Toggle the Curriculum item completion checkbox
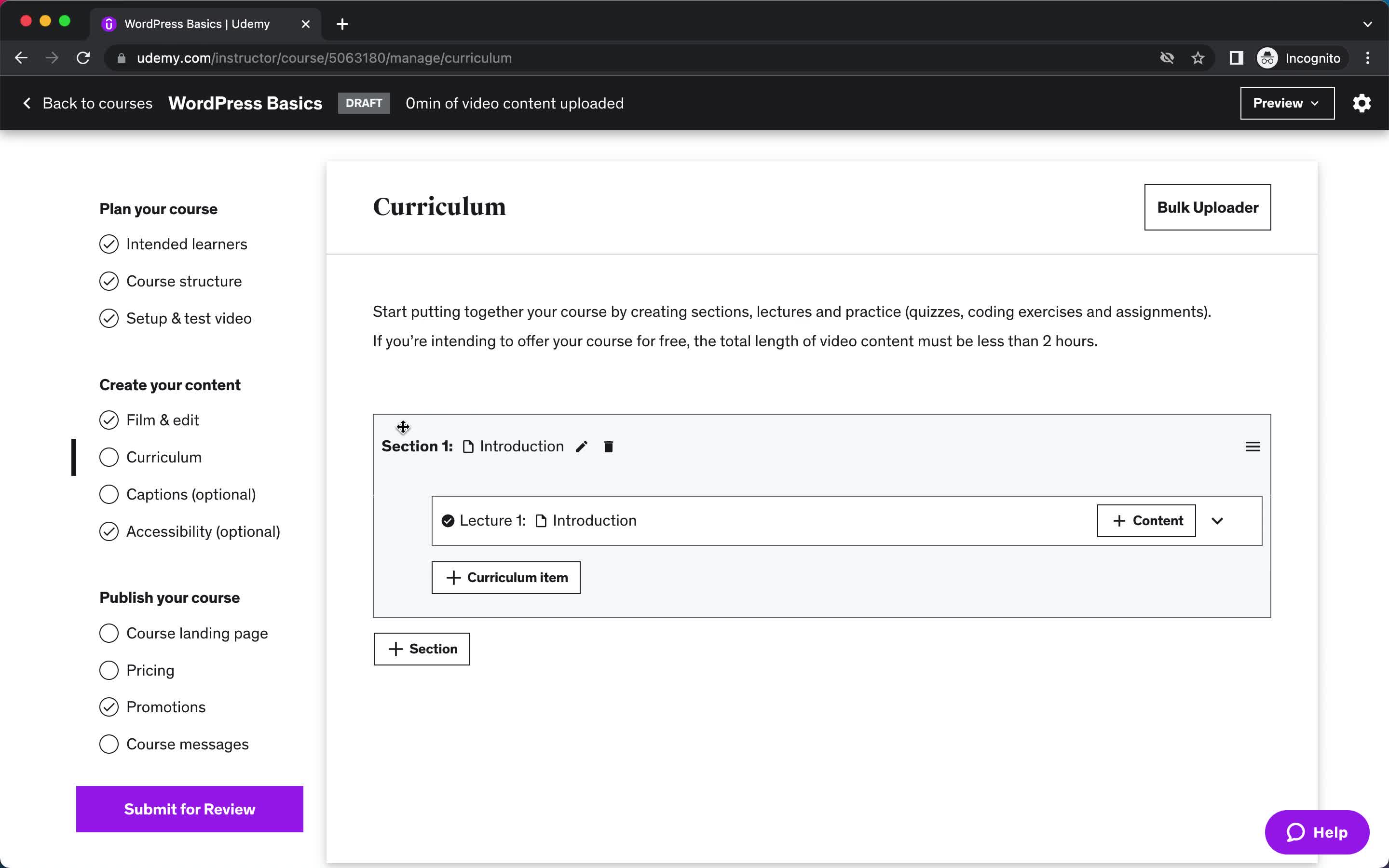The width and height of the screenshot is (1389, 868). [108, 457]
